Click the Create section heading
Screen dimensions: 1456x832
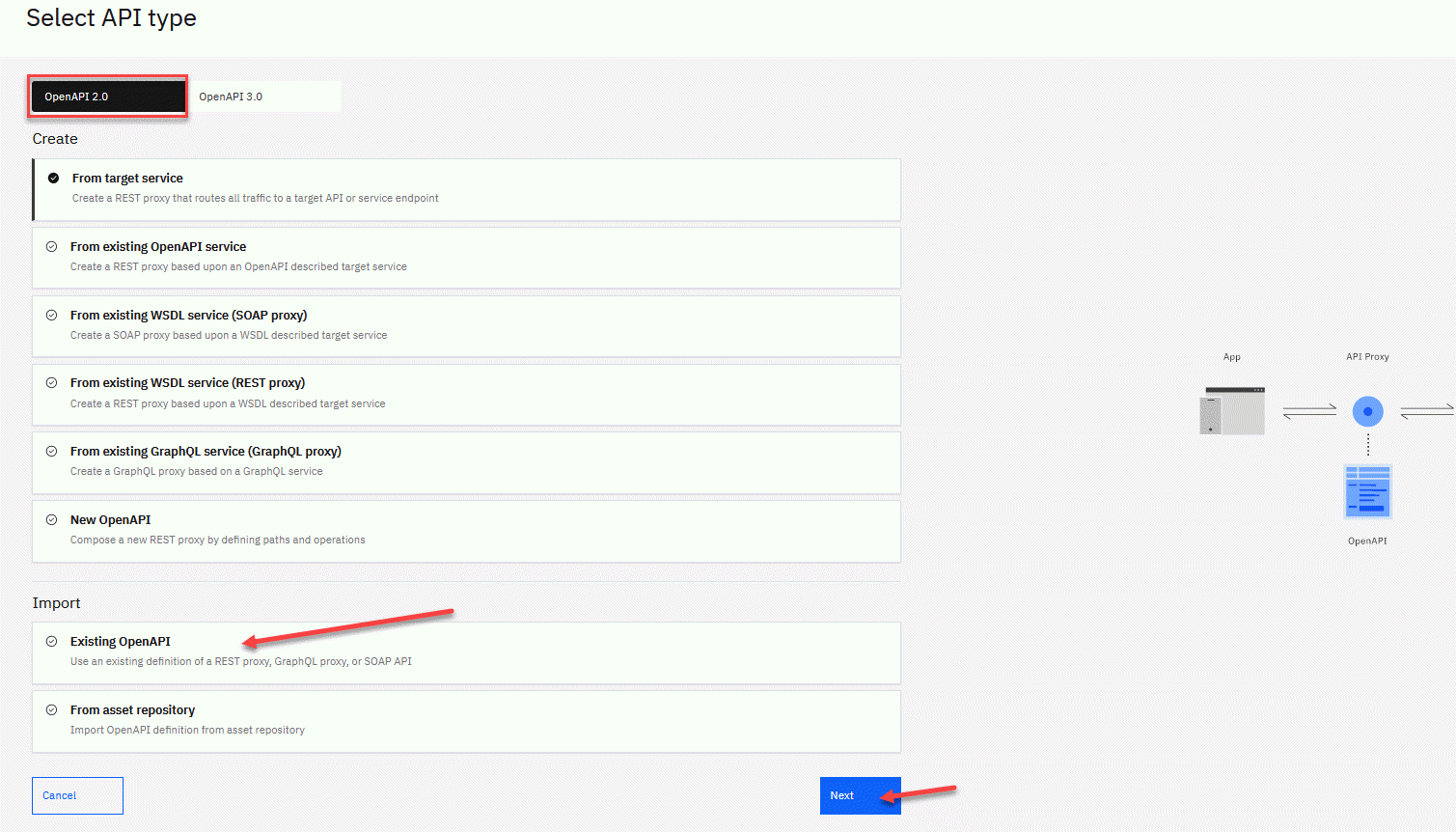click(x=55, y=139)
